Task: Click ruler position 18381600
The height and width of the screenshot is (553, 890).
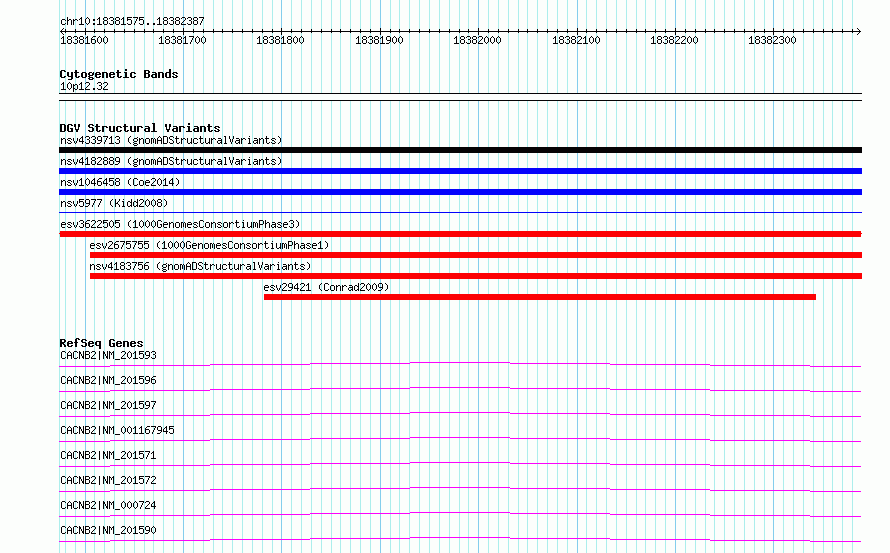Action: [84, 40]
